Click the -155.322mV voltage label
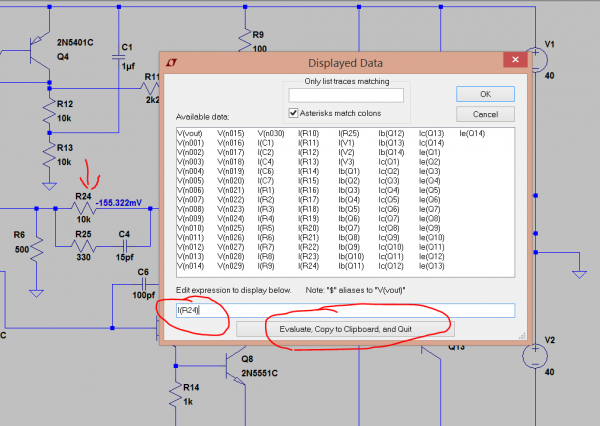Screen dimensions: 600x426 click(x=119, y=203)
